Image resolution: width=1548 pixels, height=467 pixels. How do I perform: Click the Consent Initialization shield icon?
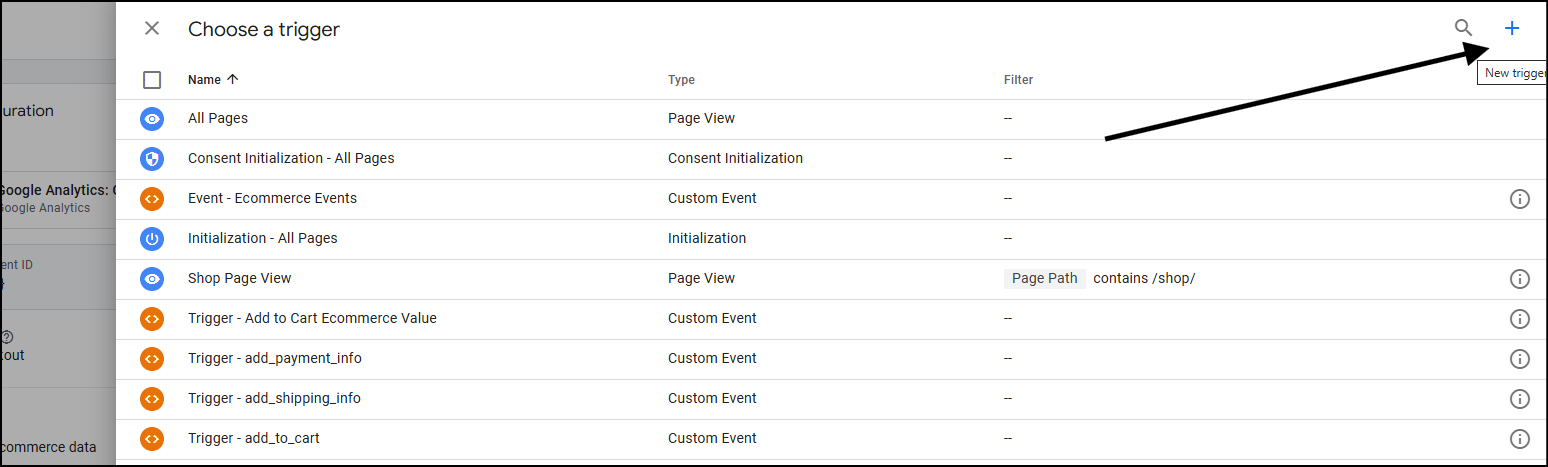pos(152,159)
